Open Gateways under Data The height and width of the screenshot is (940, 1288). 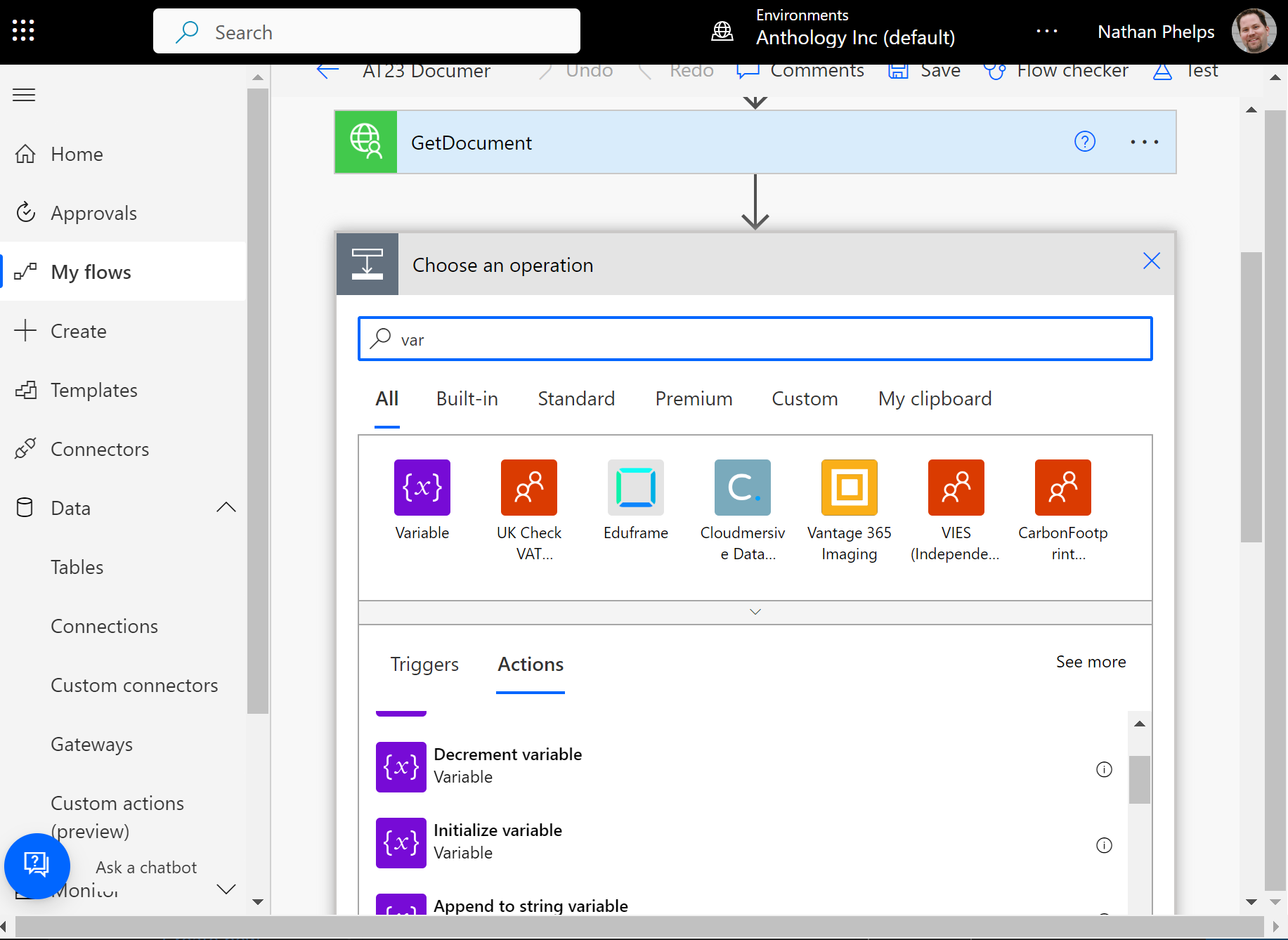pos(91,744)
